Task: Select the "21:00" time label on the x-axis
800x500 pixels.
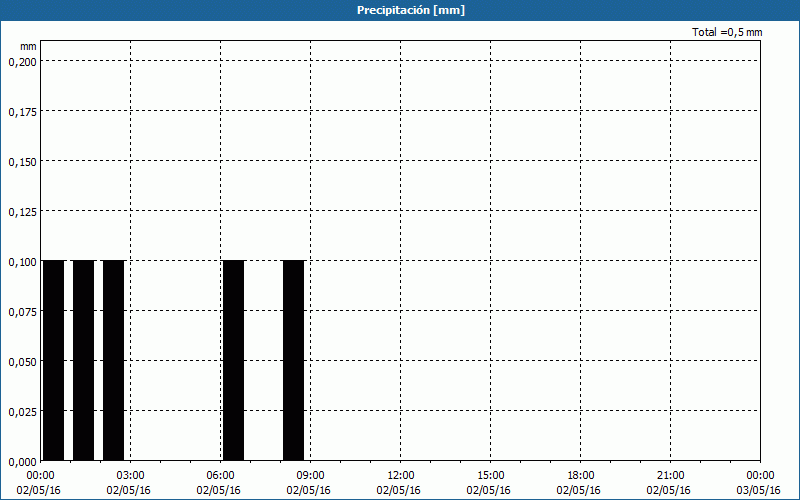Action: tap(670, 476)
